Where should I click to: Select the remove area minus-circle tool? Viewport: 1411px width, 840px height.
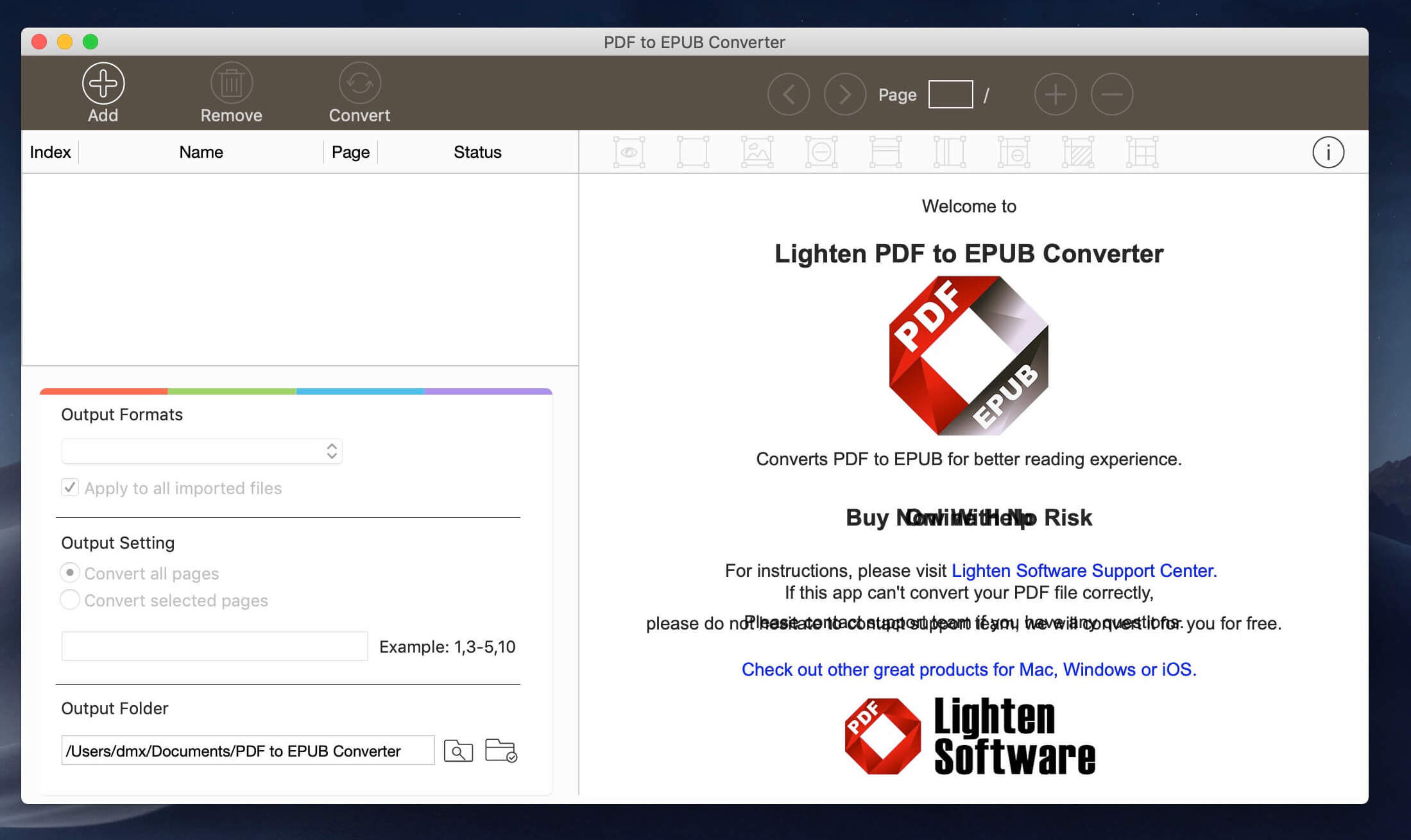[821, 152]
